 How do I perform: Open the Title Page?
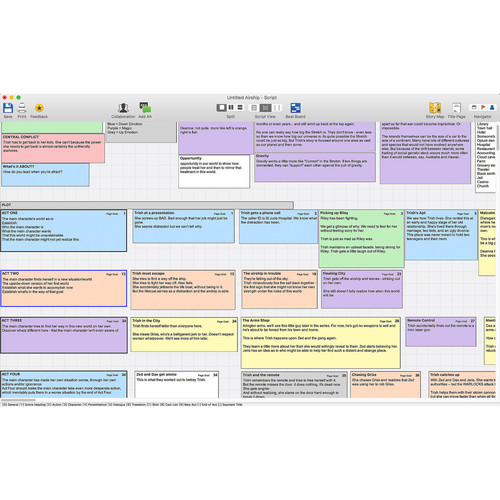[456, 108]
